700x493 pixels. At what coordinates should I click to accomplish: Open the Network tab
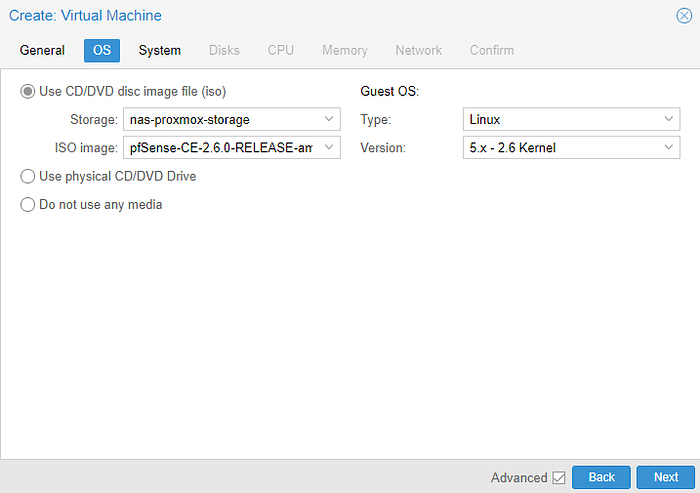click(x=419, y=50)
